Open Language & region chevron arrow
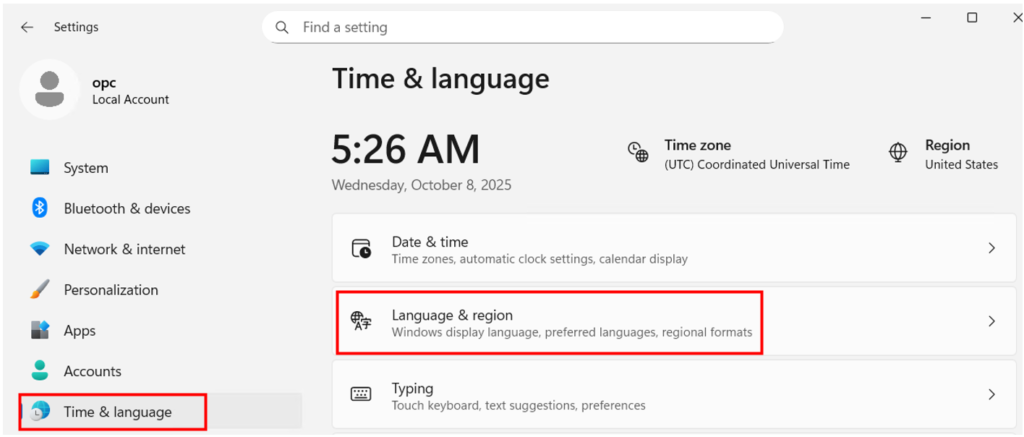The height and width of the screenshot is (437, 1024). 991,322
